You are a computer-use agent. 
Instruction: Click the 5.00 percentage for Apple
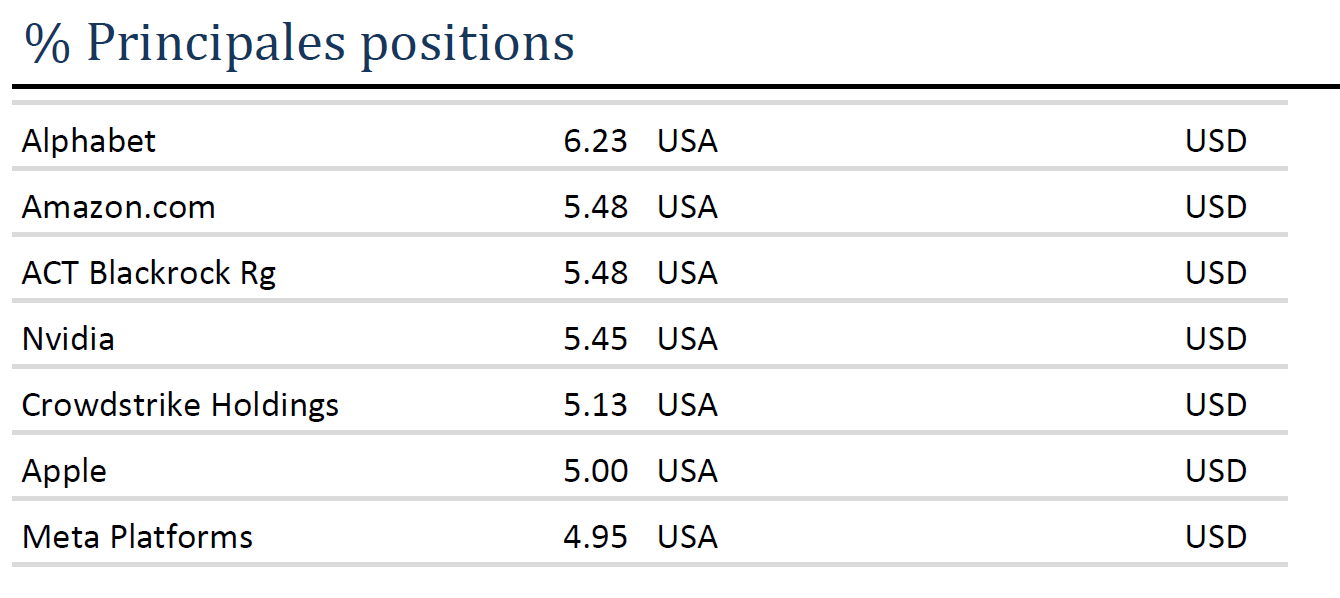tap(596, 471)
